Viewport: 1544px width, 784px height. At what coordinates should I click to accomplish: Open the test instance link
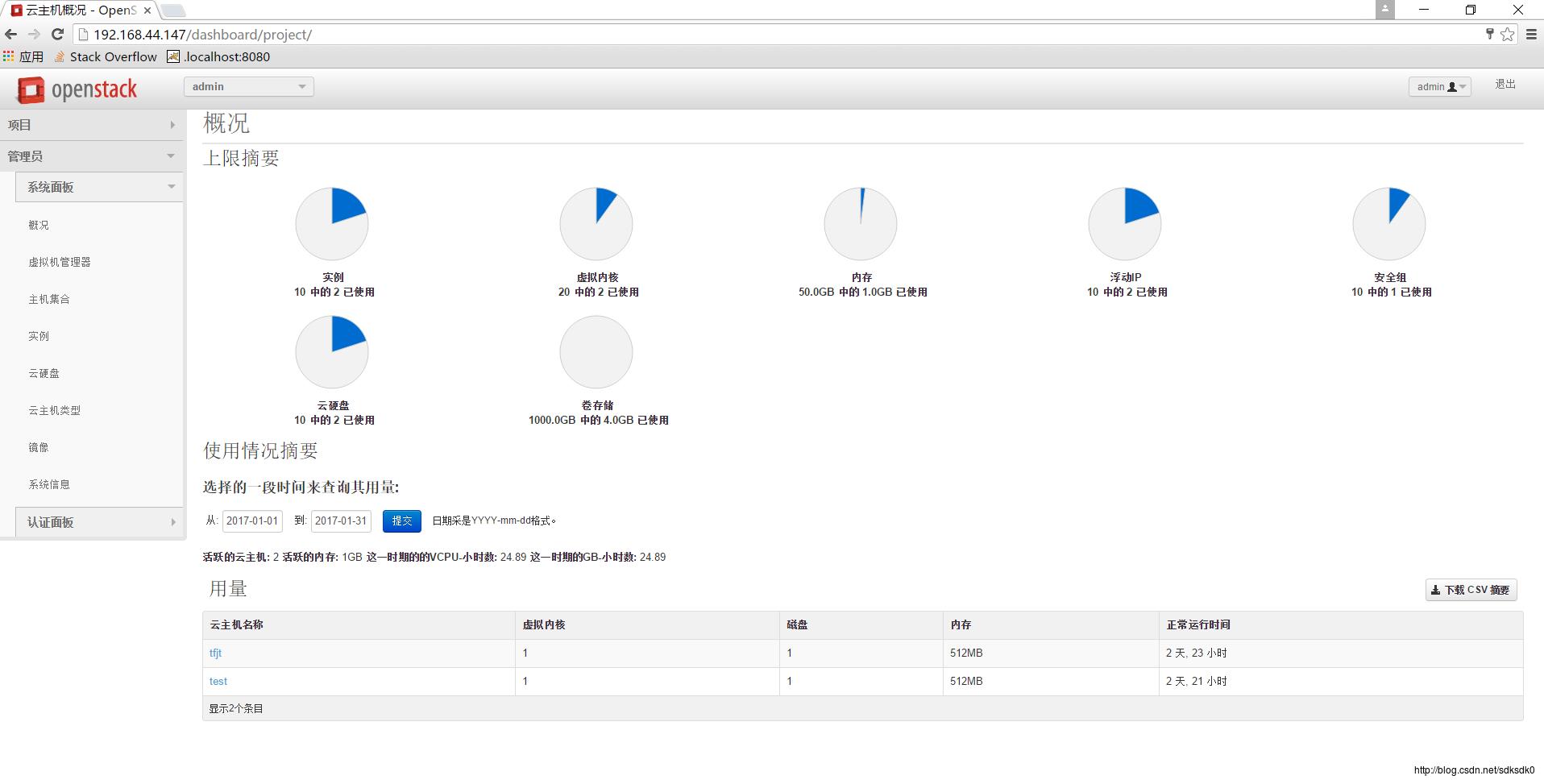pos(218,681)
